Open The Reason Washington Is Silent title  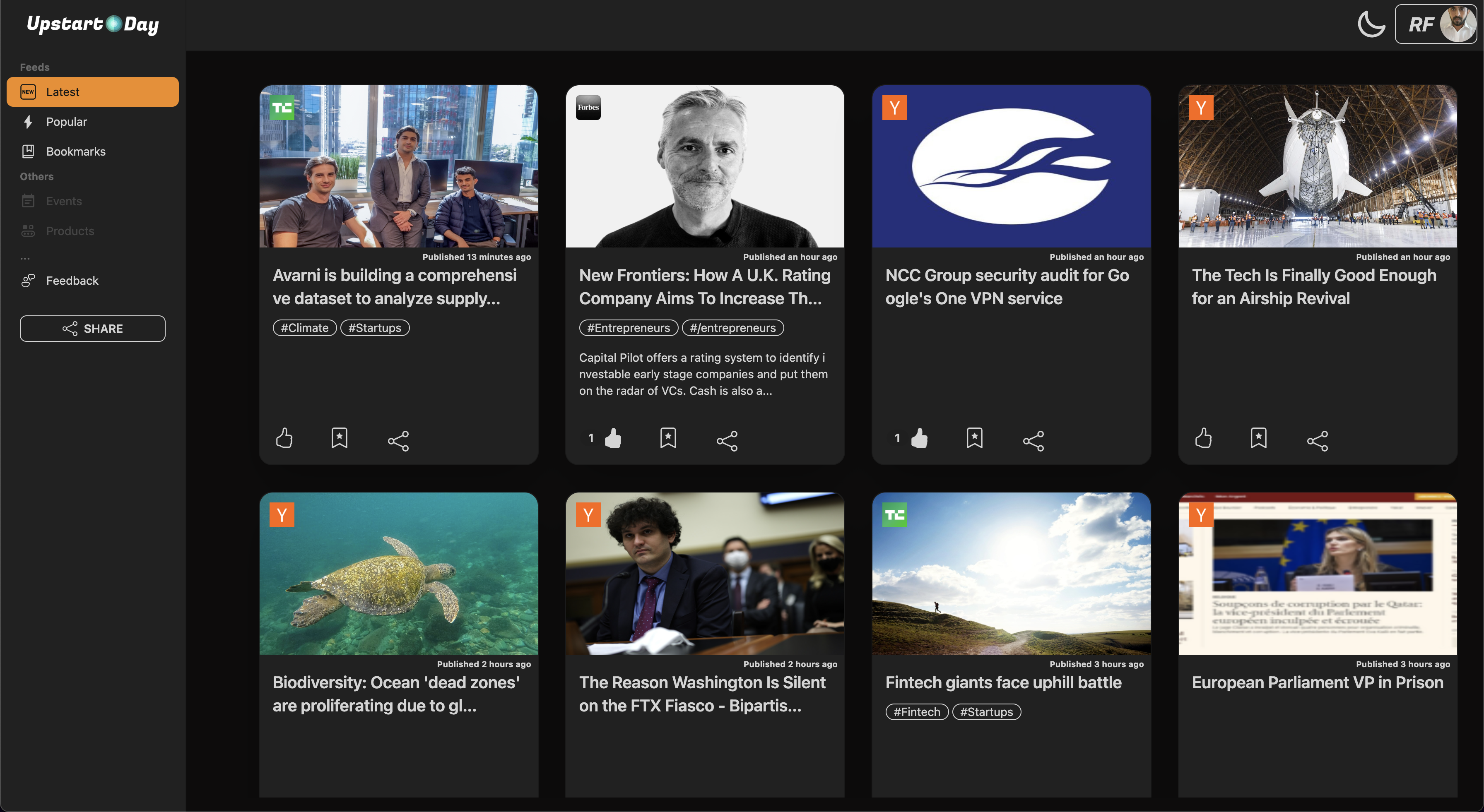pyautogui.click(x=702, y=694)
